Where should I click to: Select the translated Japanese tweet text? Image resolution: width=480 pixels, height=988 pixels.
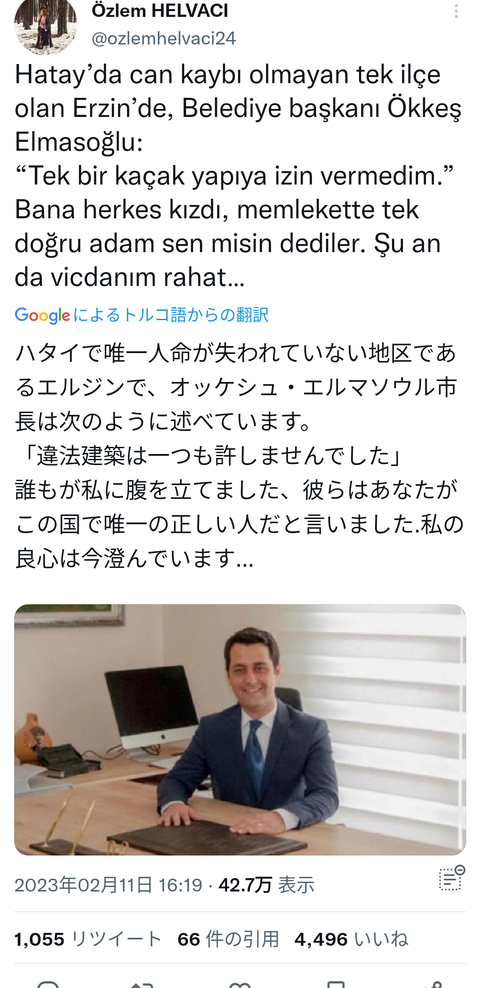point(239,456)
